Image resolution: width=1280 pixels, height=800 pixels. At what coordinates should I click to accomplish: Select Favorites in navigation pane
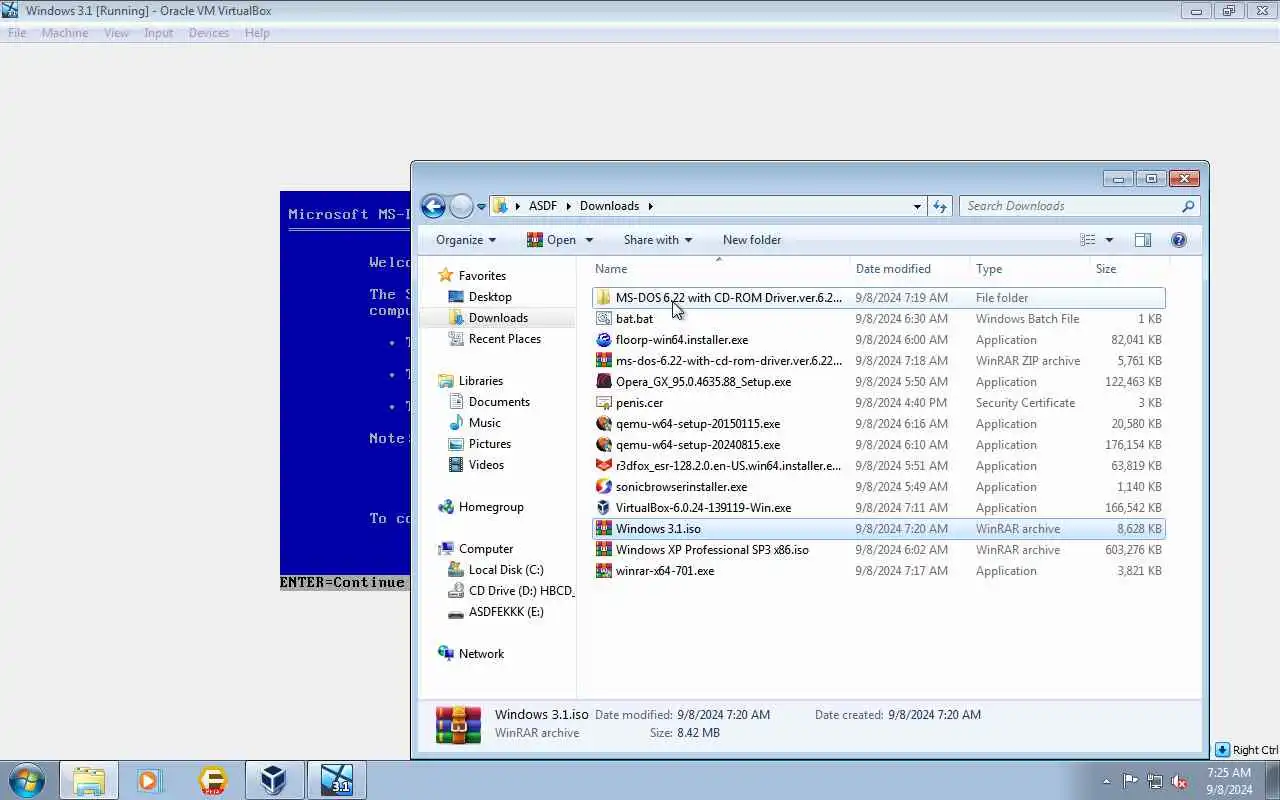[482, 276]
